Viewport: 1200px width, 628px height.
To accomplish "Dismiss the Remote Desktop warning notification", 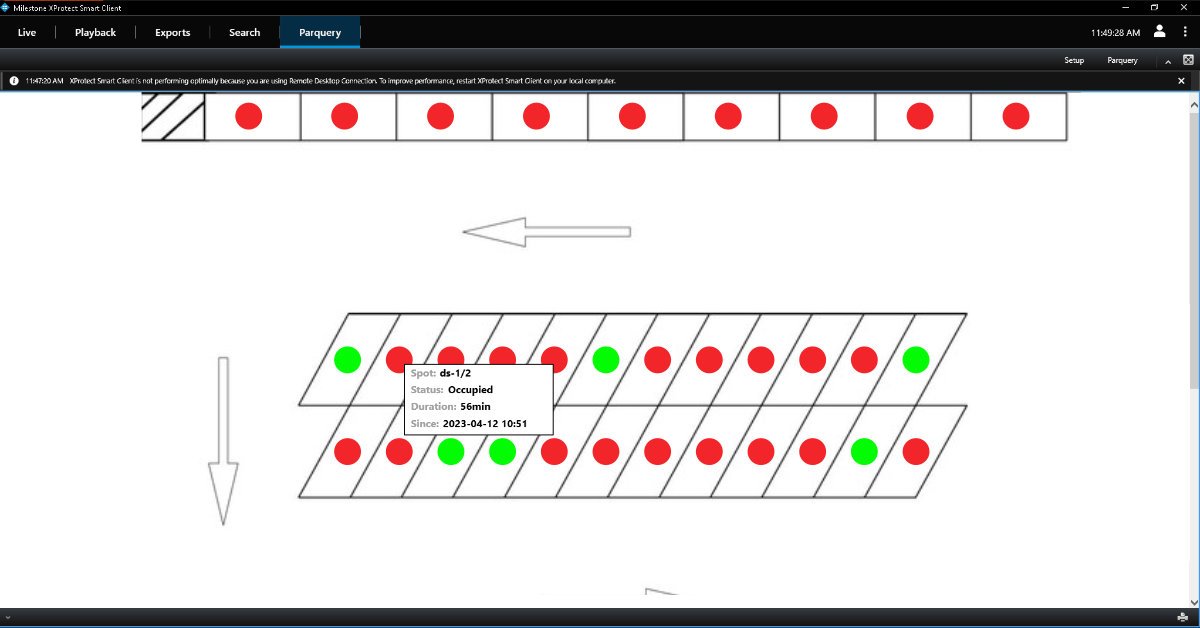I will point(1181,81).
